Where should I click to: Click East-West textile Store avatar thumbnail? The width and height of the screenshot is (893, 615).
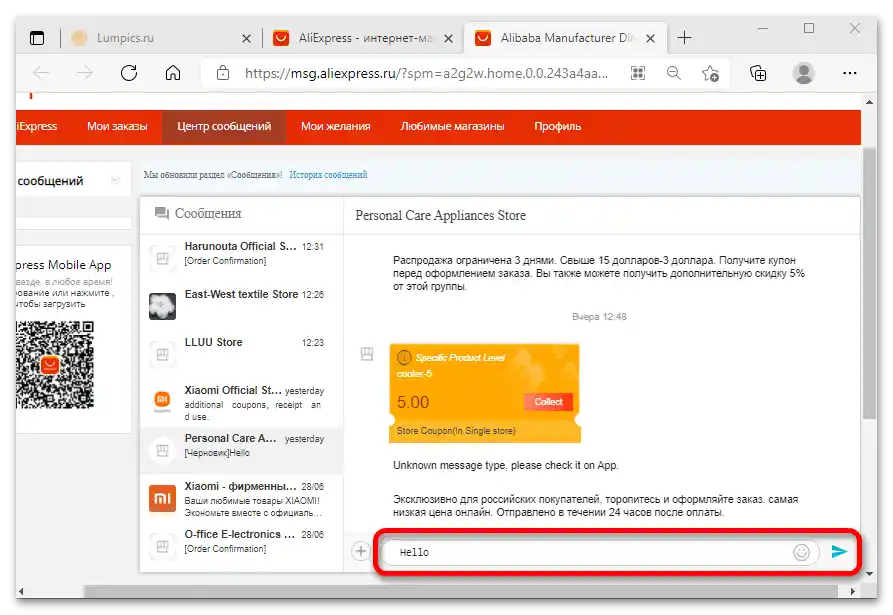click(162, 306)
